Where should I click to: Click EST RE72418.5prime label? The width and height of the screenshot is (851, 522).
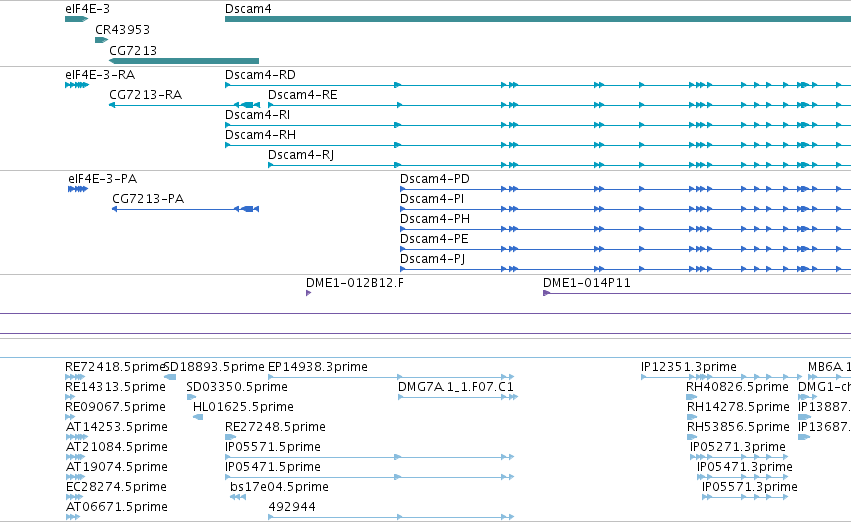pyautogui.click(x=115, y=367)
